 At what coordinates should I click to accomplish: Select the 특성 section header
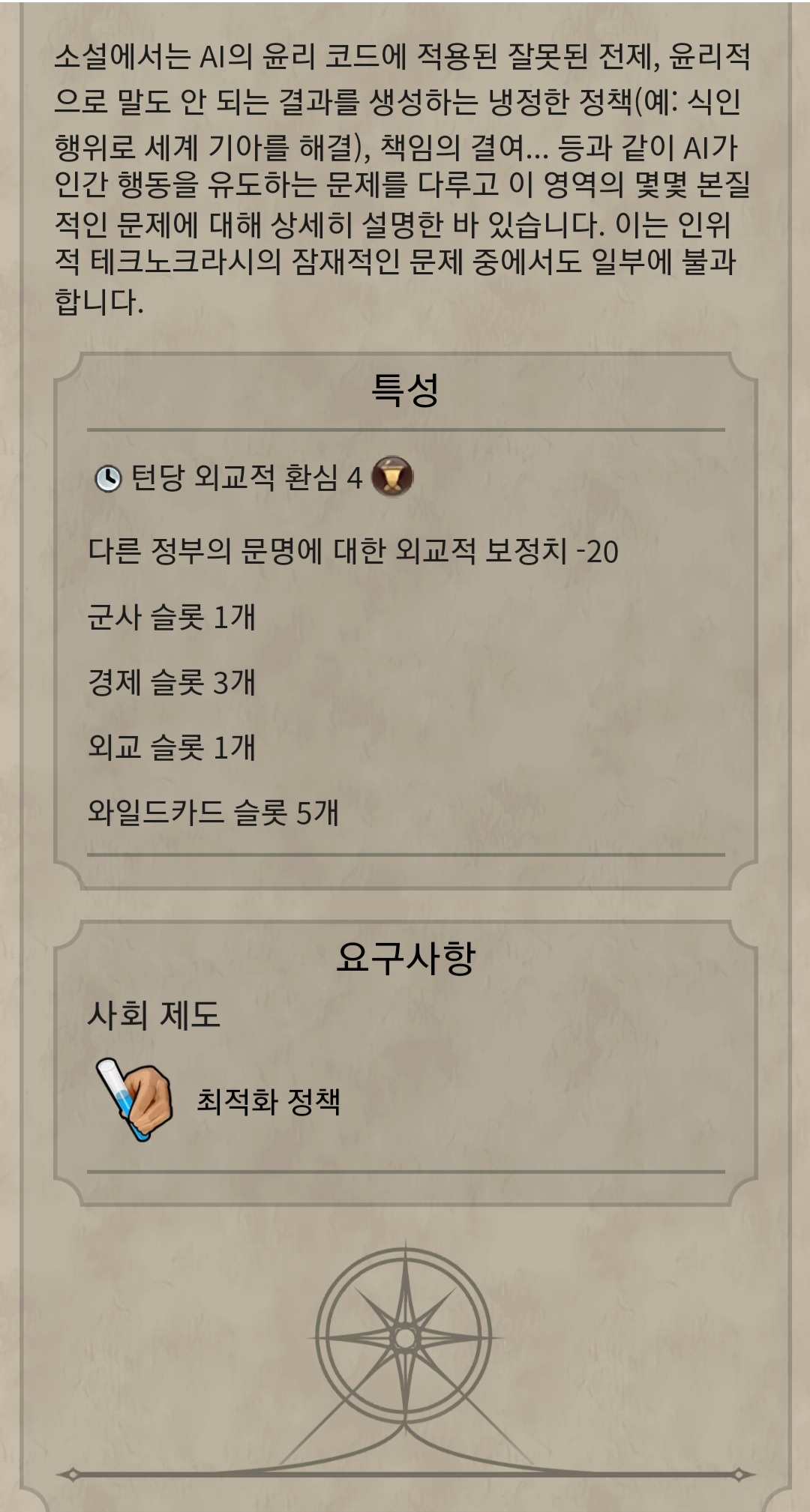pyautogui.click(x=405, y=390)
